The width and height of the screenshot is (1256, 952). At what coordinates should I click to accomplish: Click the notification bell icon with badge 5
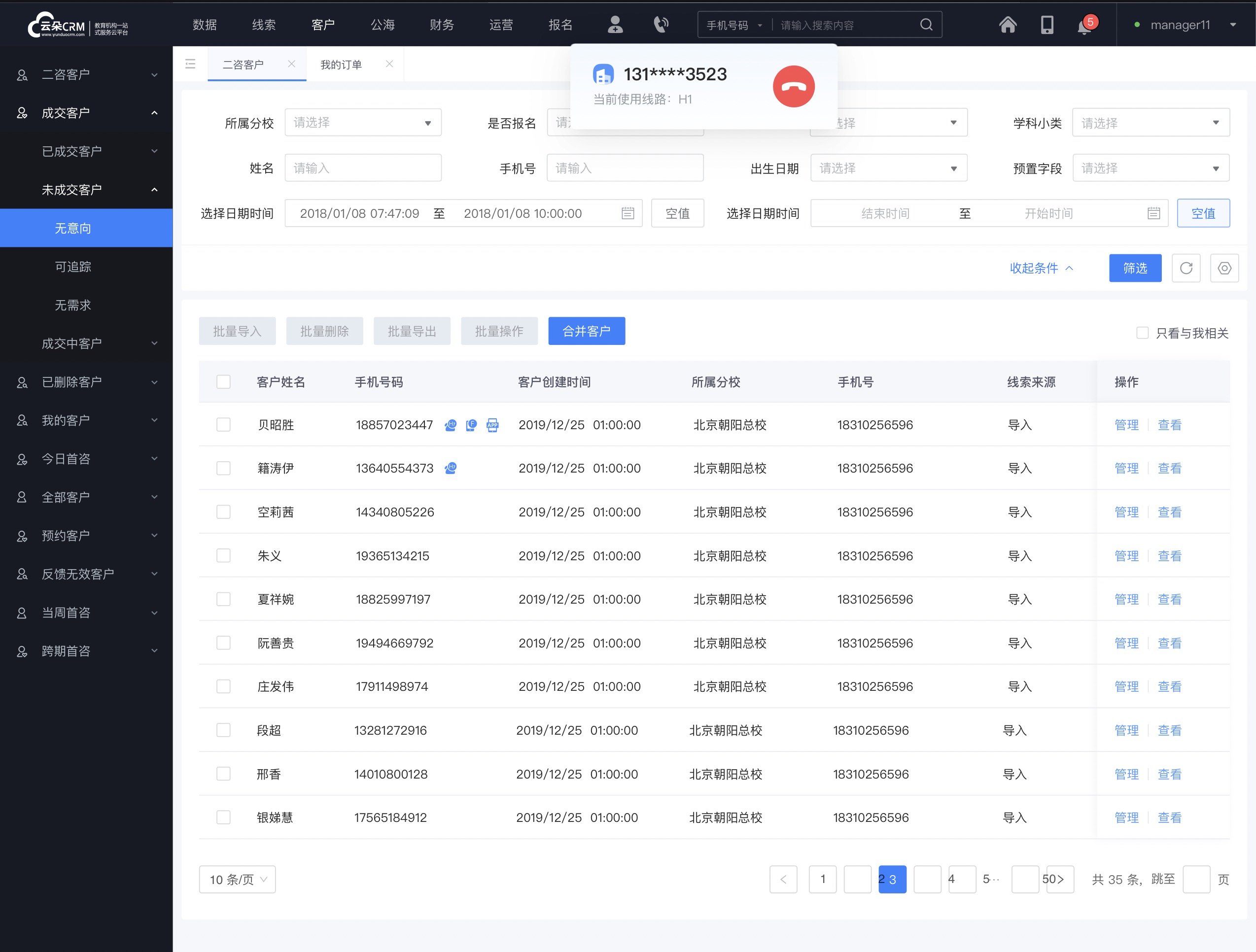tap(1085, 25)
